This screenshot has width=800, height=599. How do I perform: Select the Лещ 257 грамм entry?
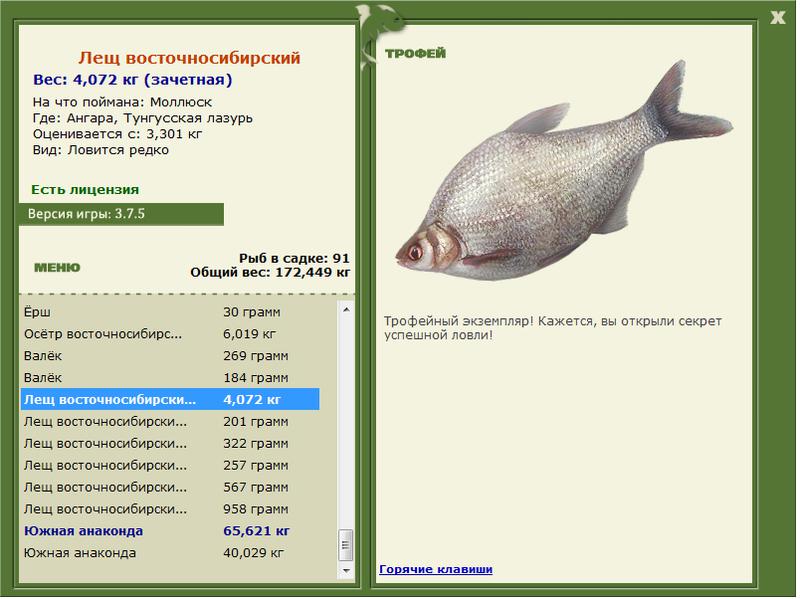[170, 465]
